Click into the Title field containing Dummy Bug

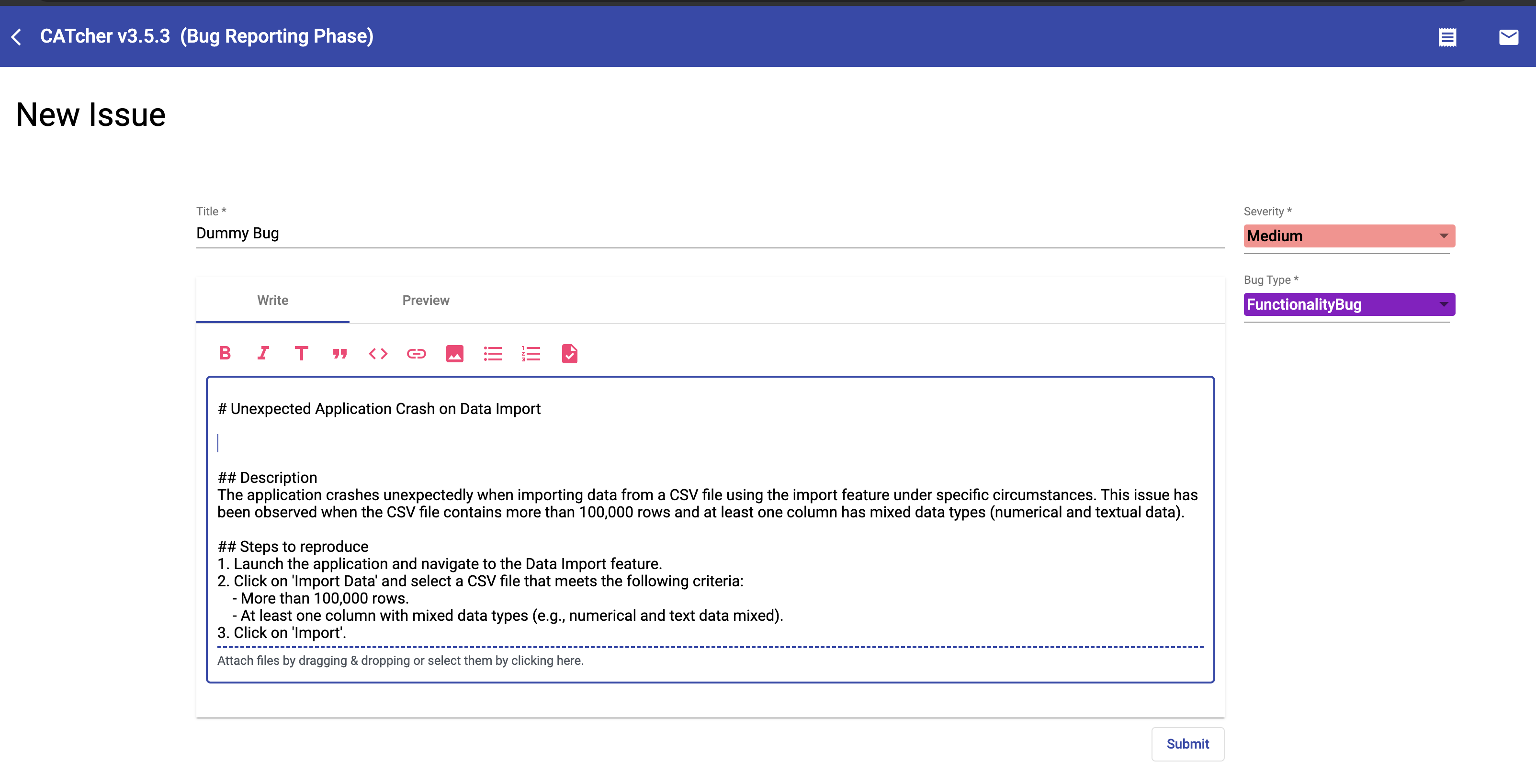click(710, 234)
